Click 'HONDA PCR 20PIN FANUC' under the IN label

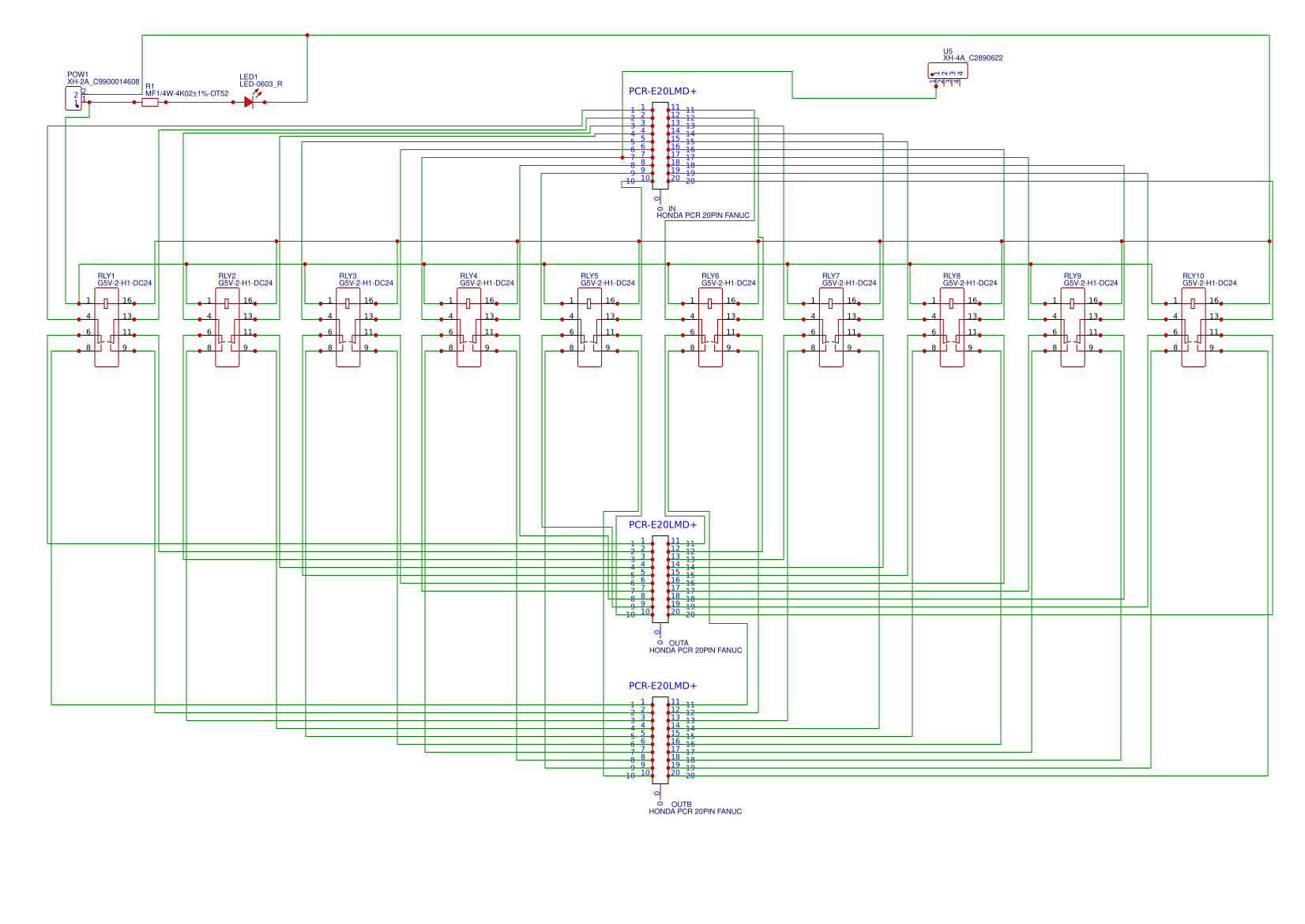pyautogui.click(x=703, y=215)
